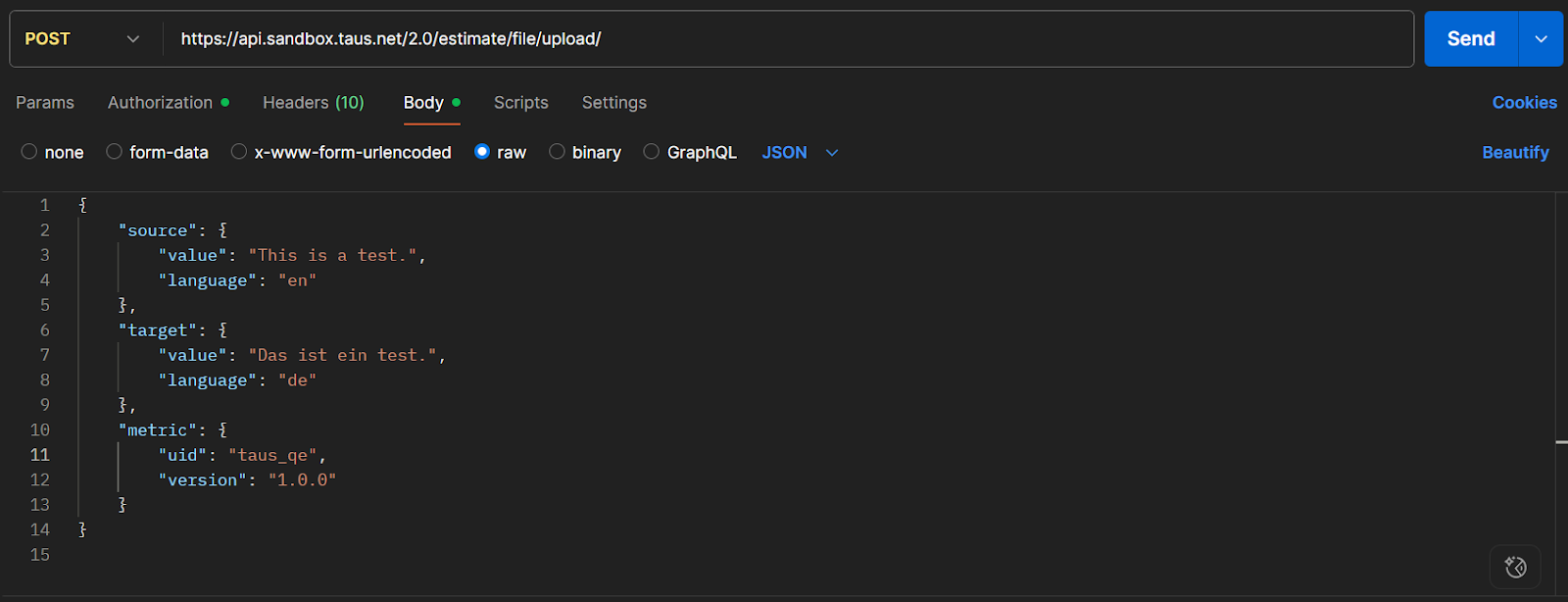Click the "taus_qe" uid value
The height and width of the screenshot is (602, 1568).
pos(272,455)
